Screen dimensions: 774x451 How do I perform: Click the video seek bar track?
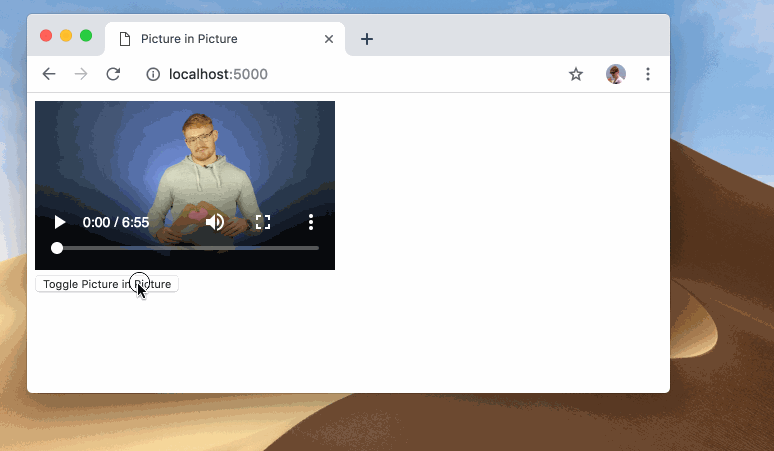click(188, 248)
